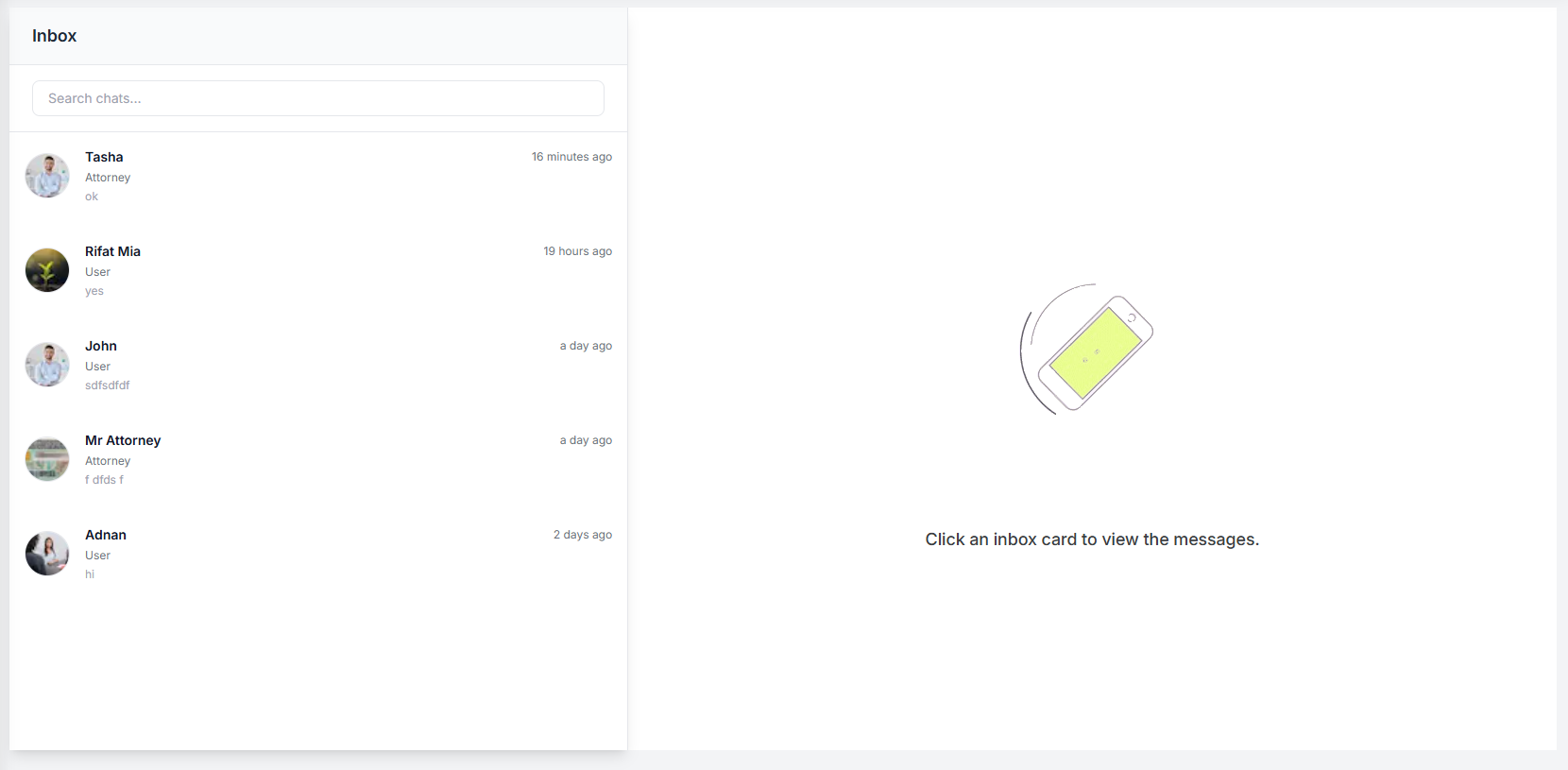
Task: Click the '2 days ago' timestamp
Action: pos(583,535)
